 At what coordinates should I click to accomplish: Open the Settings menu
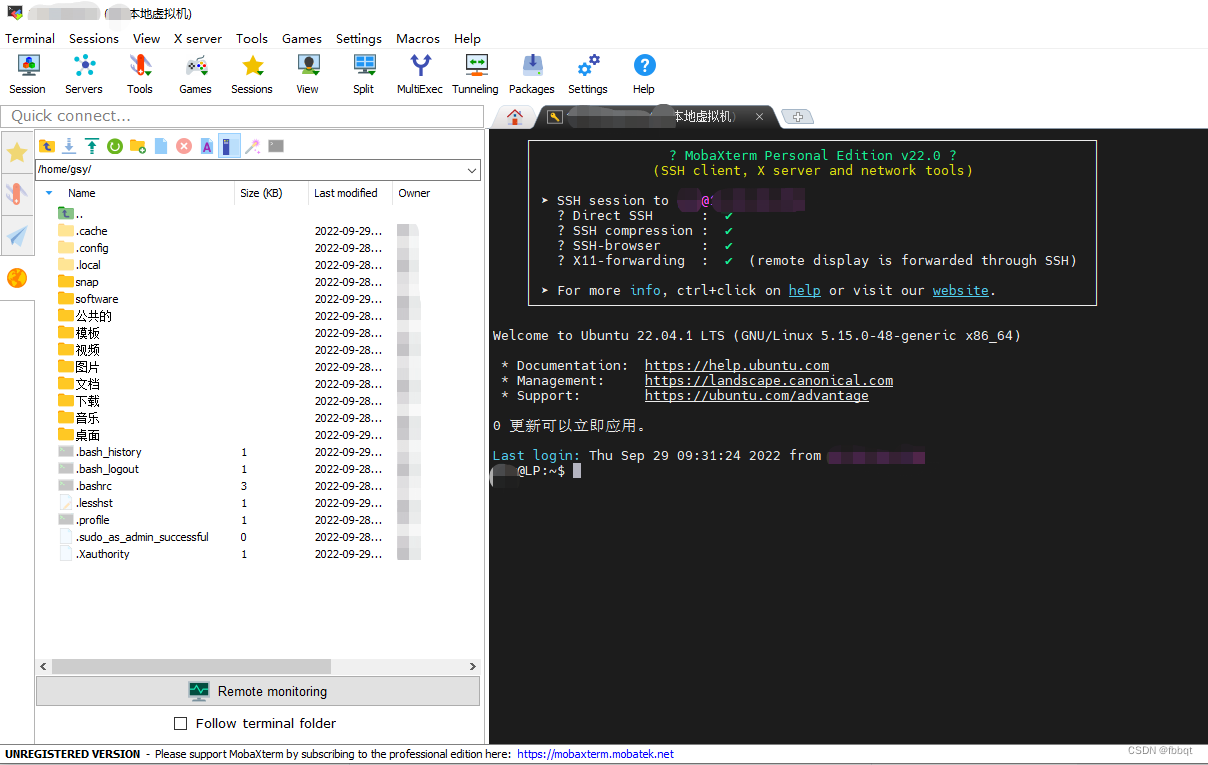[359, 38]
